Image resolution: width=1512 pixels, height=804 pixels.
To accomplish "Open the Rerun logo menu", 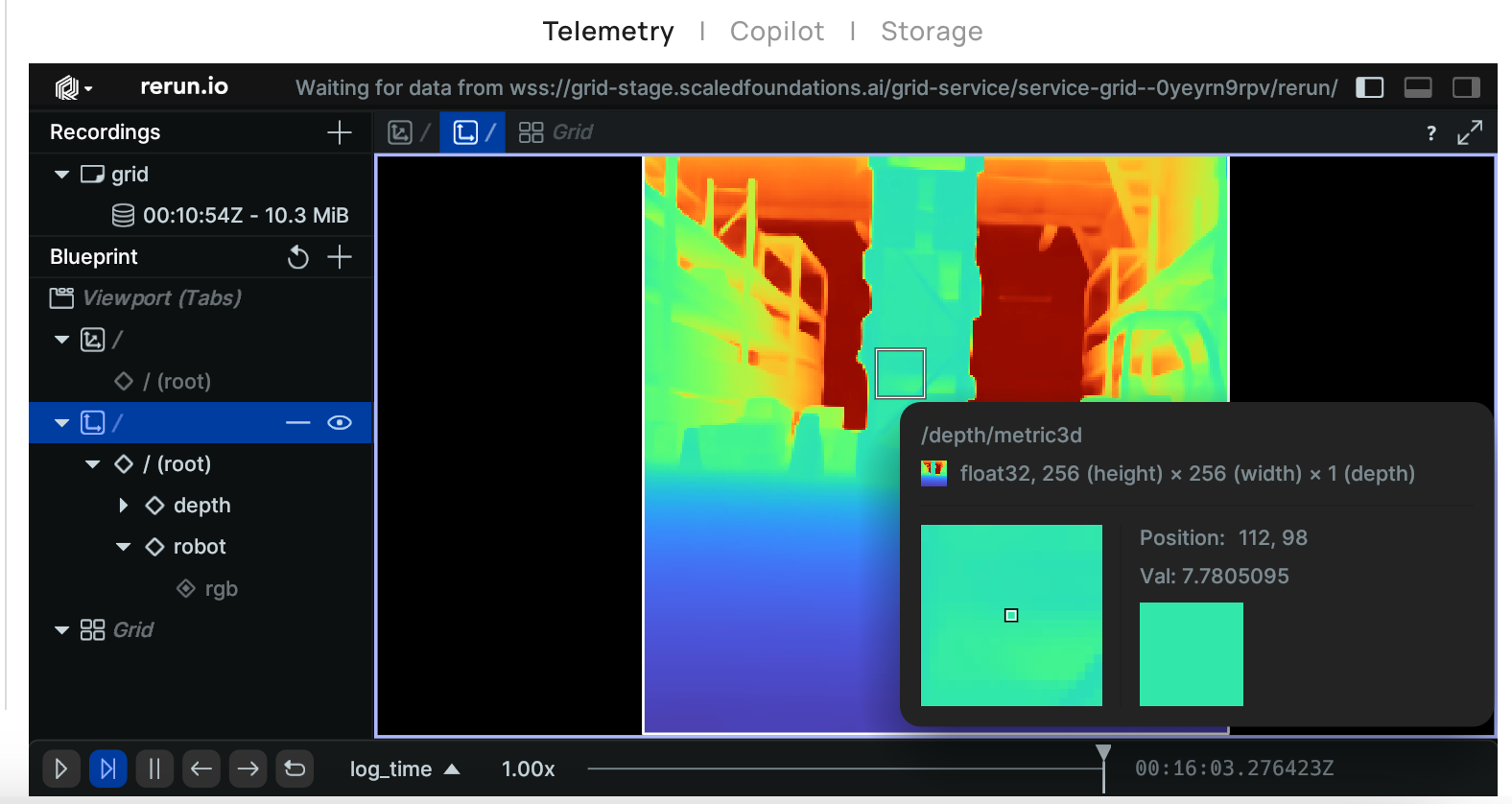I will tap(73, 87).
